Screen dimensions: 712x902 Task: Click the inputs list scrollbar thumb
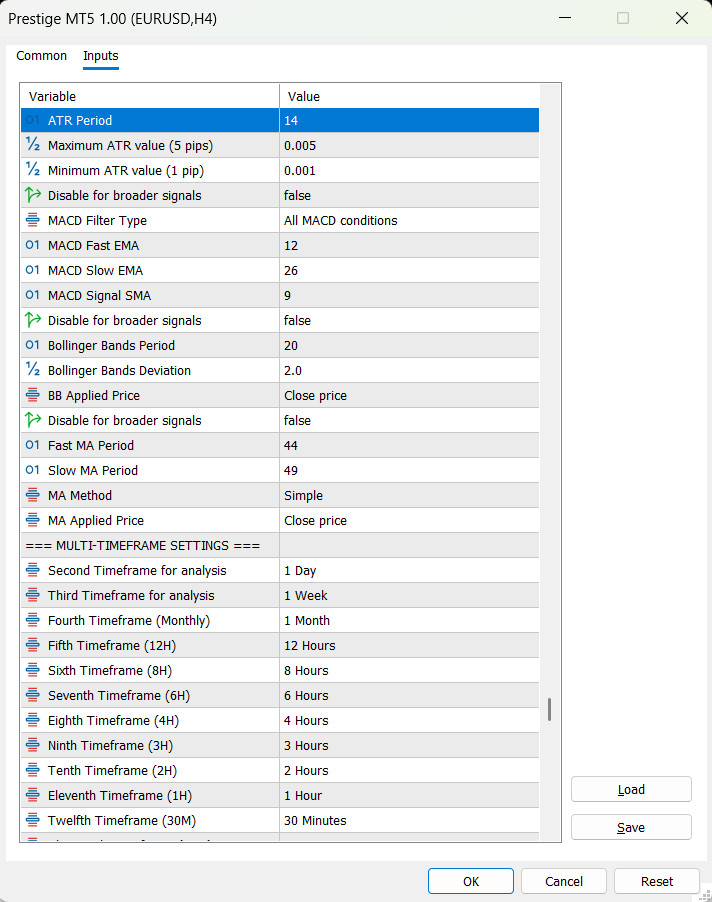[549, 709]
